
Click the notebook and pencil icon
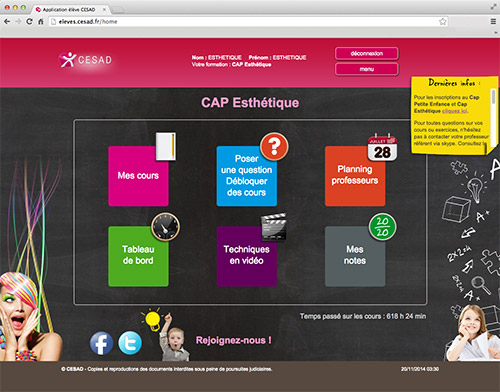[166, 146]
